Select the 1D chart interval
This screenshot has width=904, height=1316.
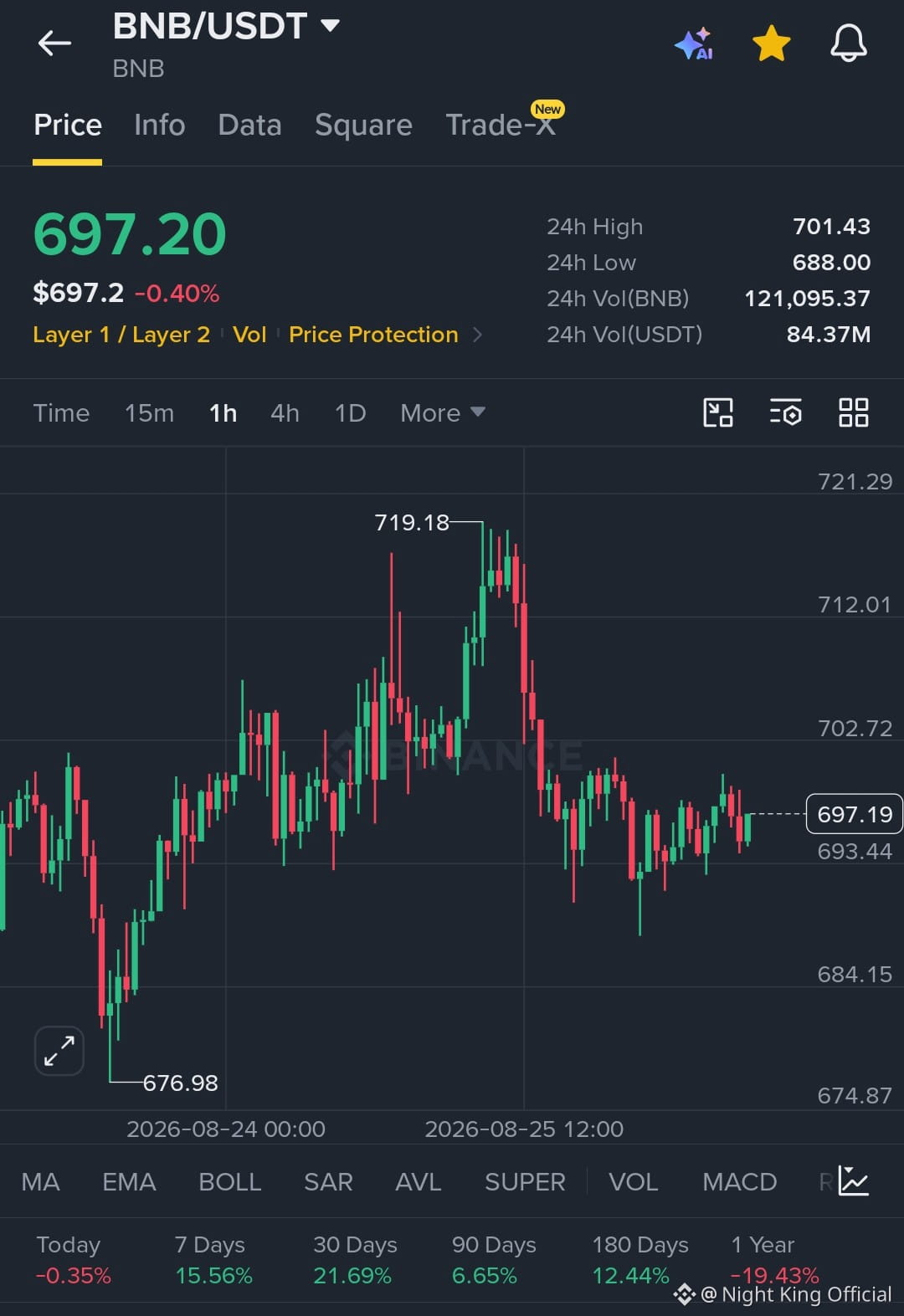[x=350, y=413]
